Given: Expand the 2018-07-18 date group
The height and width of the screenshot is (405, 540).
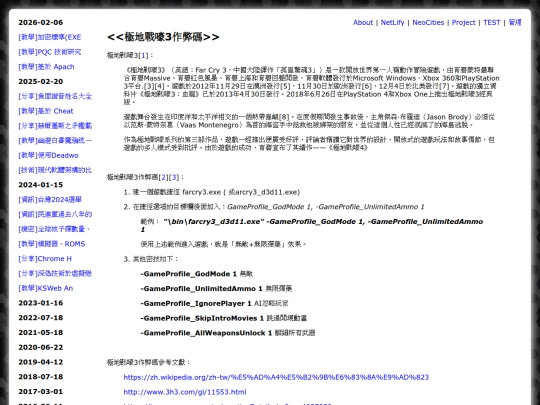Looking at the screenshot, I should (x=41, y=377).
